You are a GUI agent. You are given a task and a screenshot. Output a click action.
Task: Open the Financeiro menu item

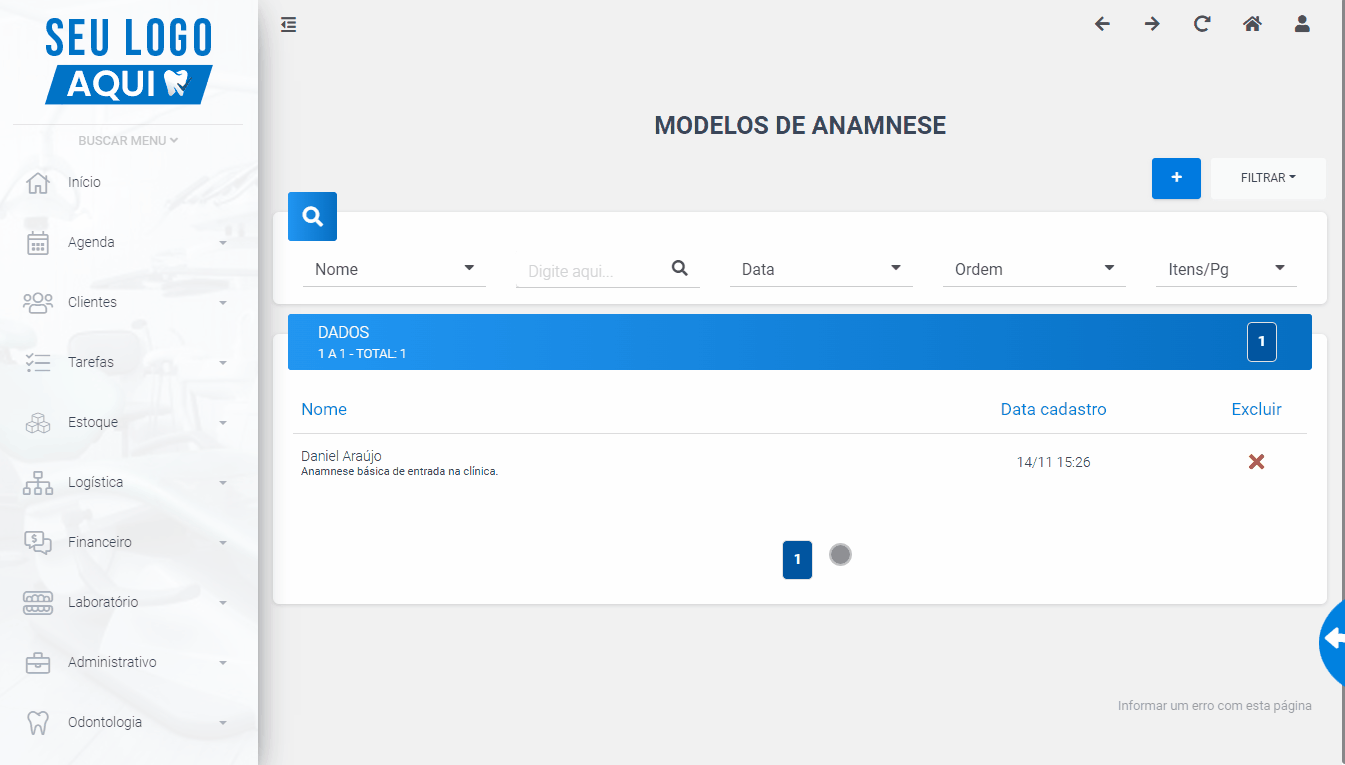pos(100,542)
